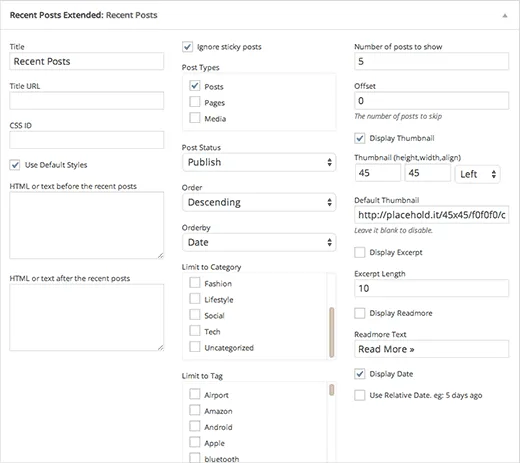Check the Media post type

click(195, 118)
